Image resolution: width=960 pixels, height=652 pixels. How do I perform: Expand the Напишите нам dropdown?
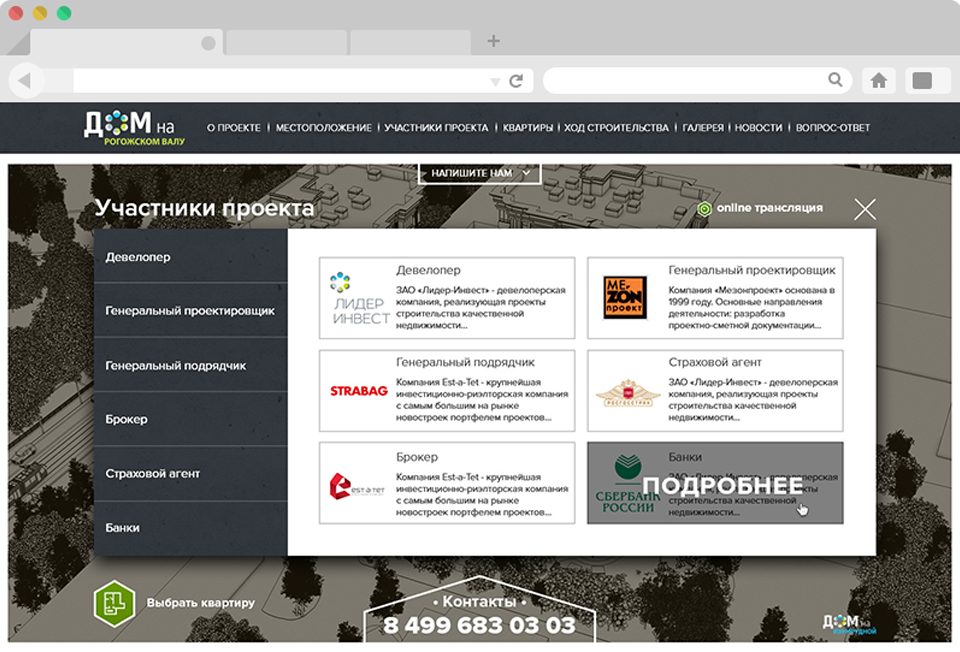480,173
